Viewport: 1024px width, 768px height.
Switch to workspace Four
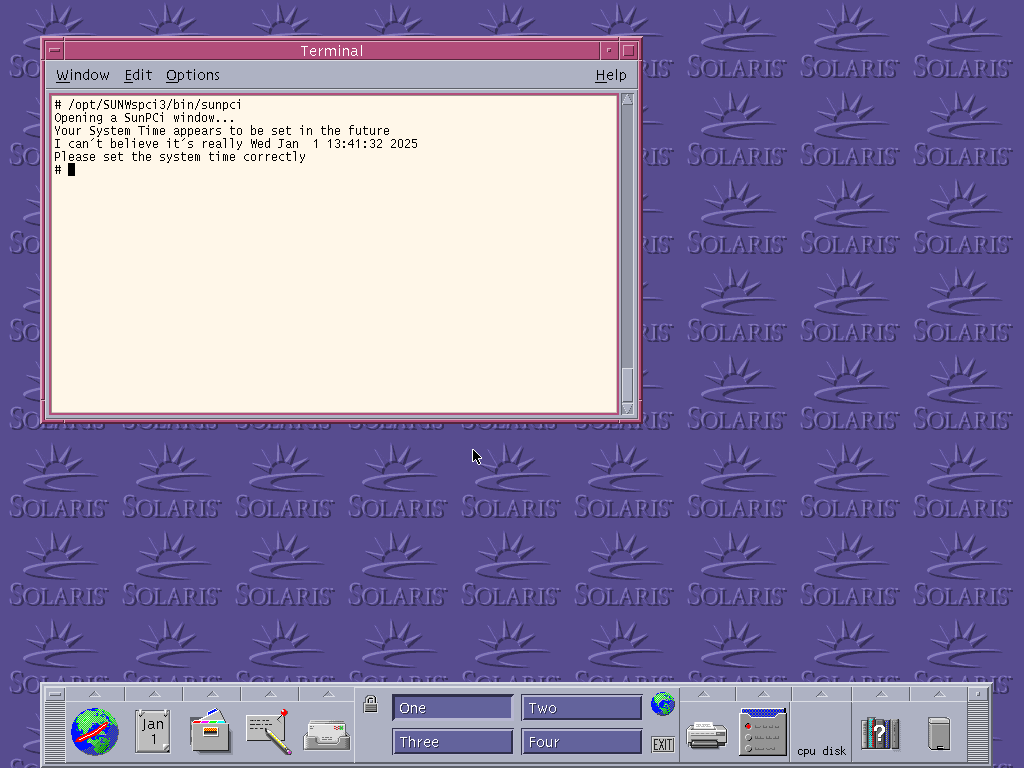point(581,742)
